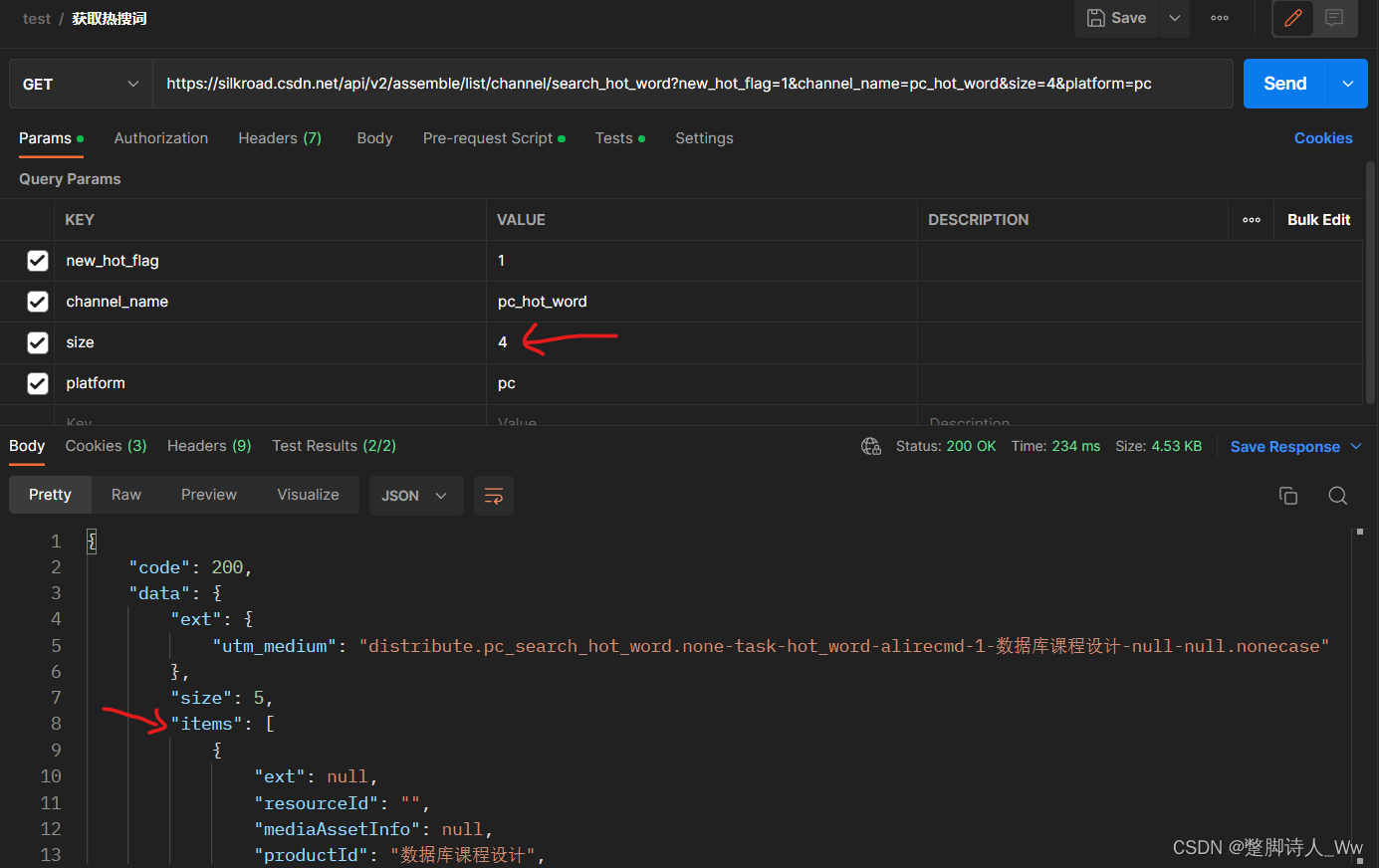
Task: Click the Status 200 OK text
Action: 946,446
